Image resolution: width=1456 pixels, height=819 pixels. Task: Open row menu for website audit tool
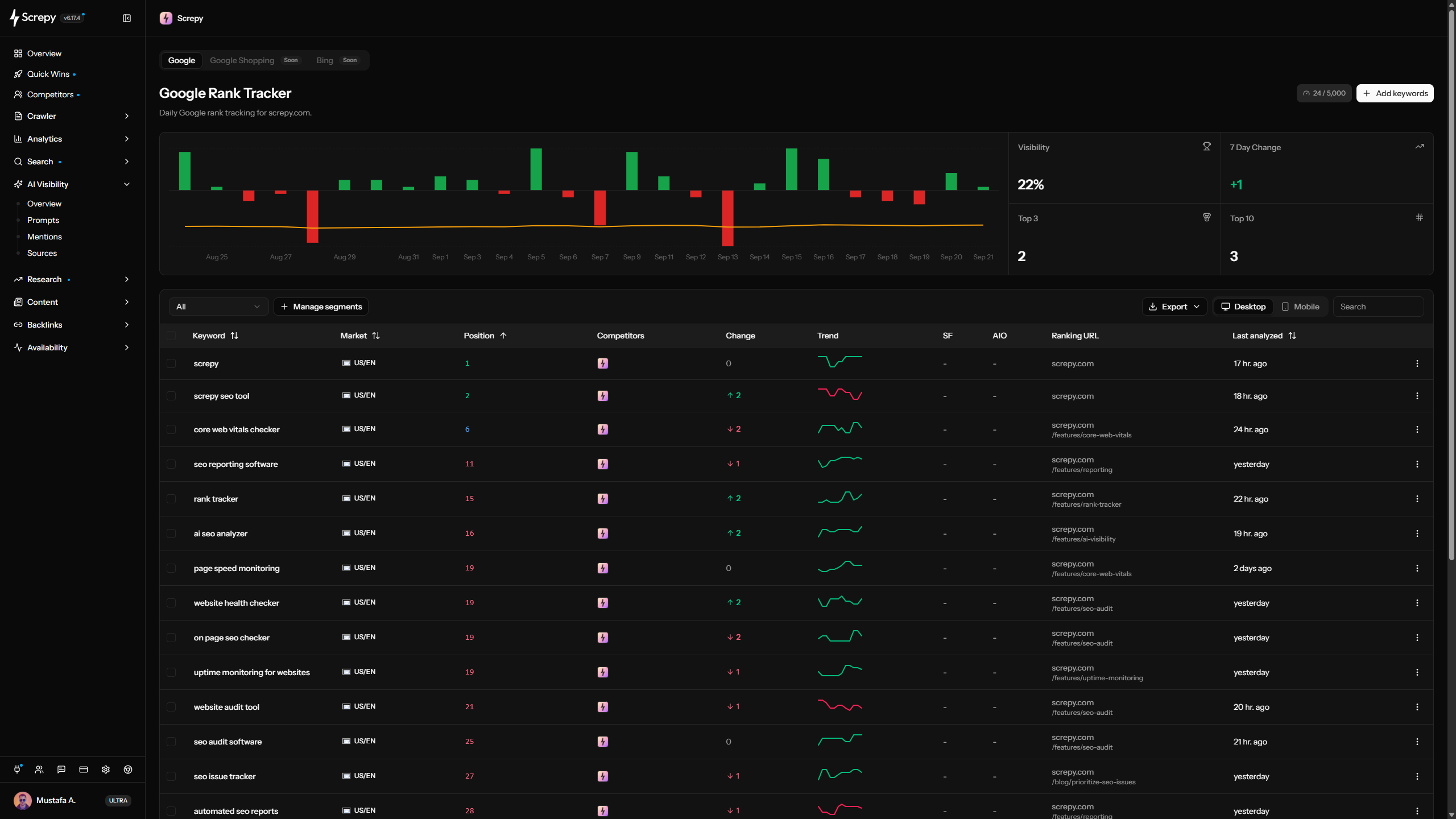click(1417, 707)
